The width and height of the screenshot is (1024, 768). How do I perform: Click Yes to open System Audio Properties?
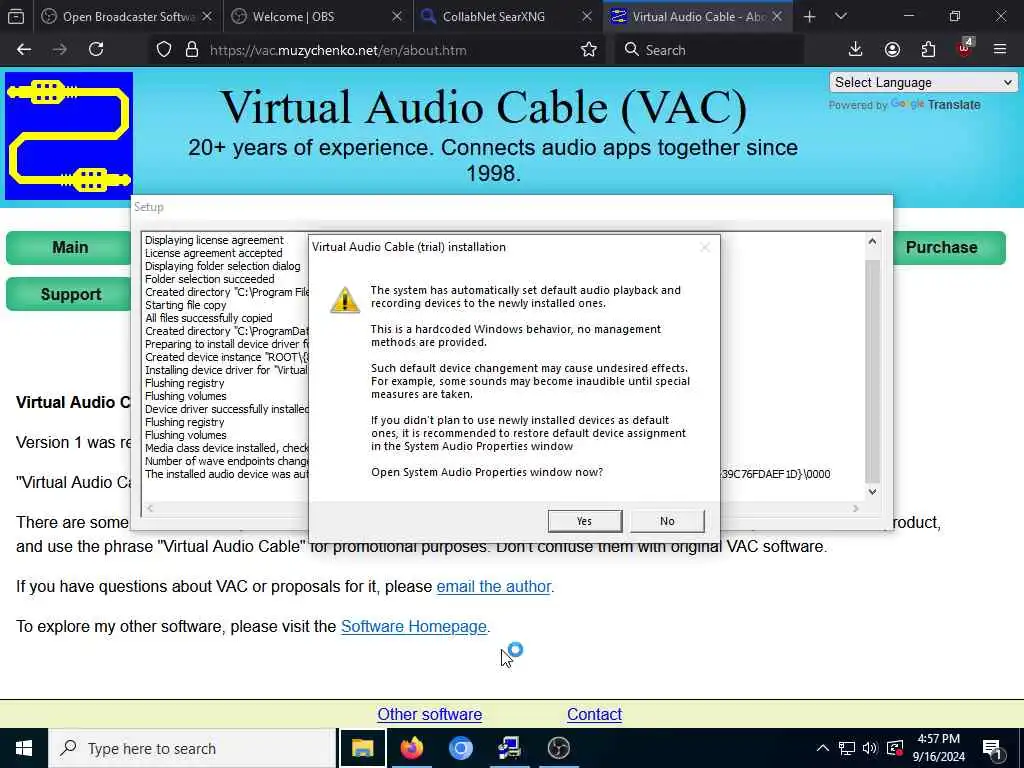pos(584,521)
